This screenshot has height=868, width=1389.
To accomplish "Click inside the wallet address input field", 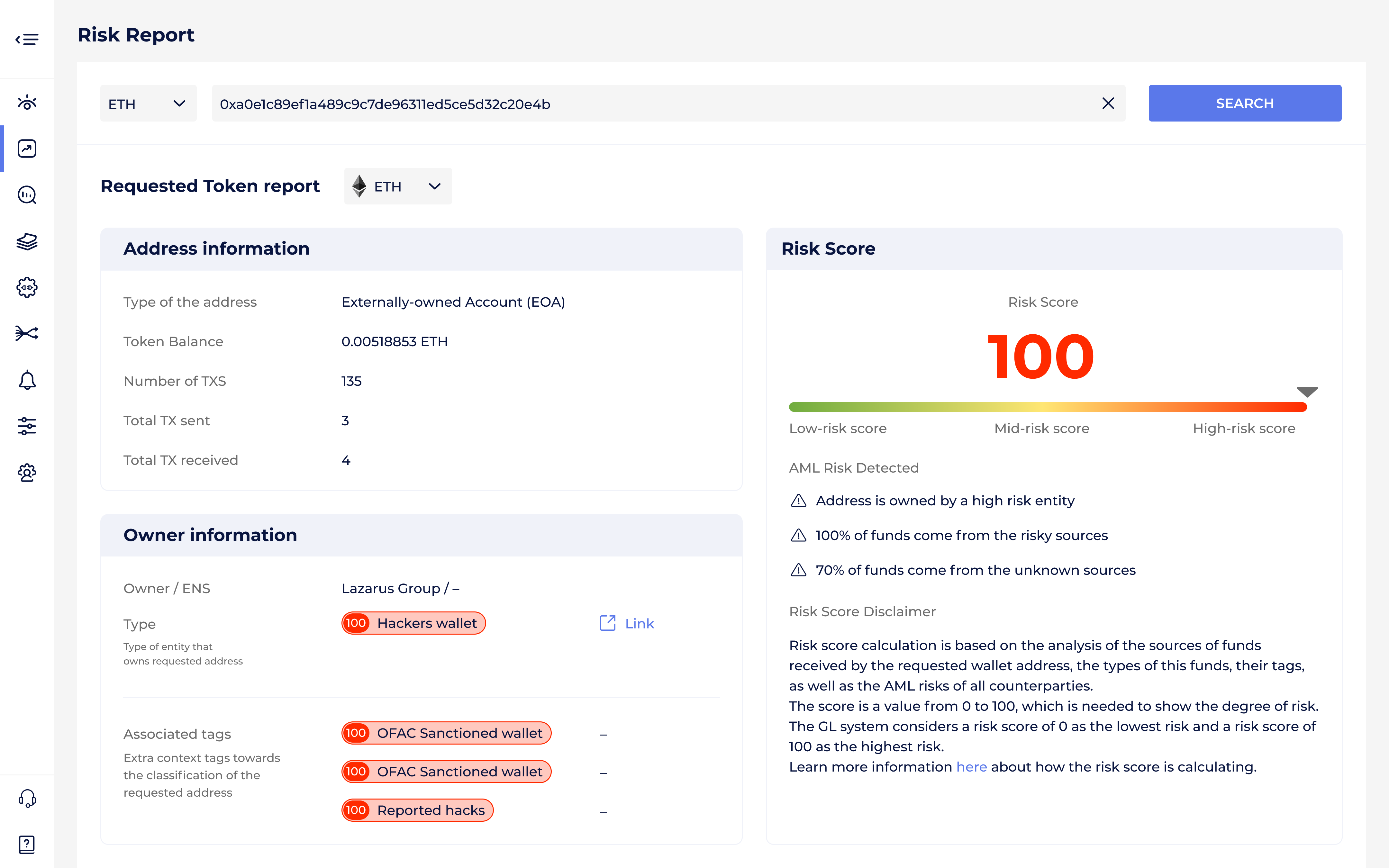I will 631,104.
